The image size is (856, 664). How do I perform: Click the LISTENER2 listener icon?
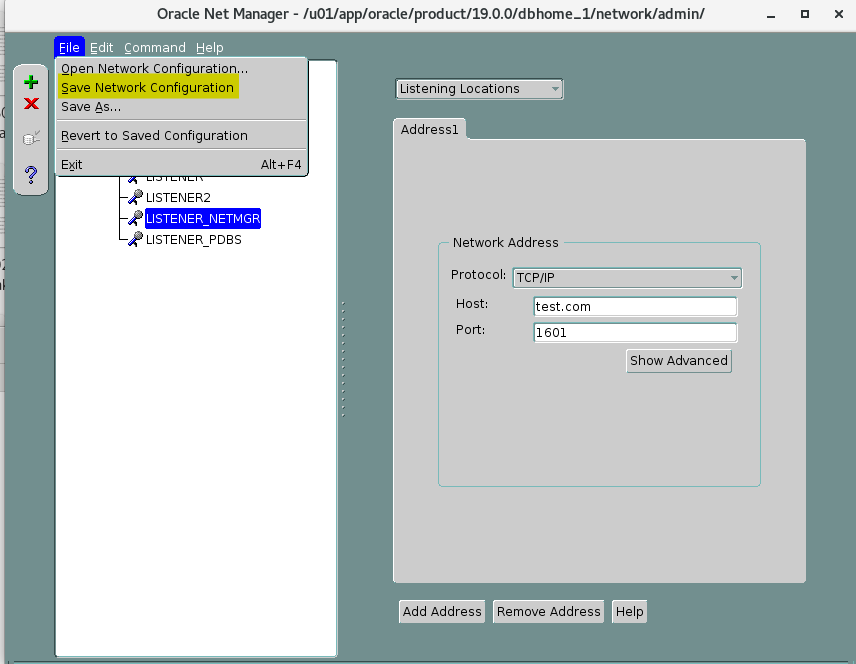pyautogui.click(x=135, y=197)
